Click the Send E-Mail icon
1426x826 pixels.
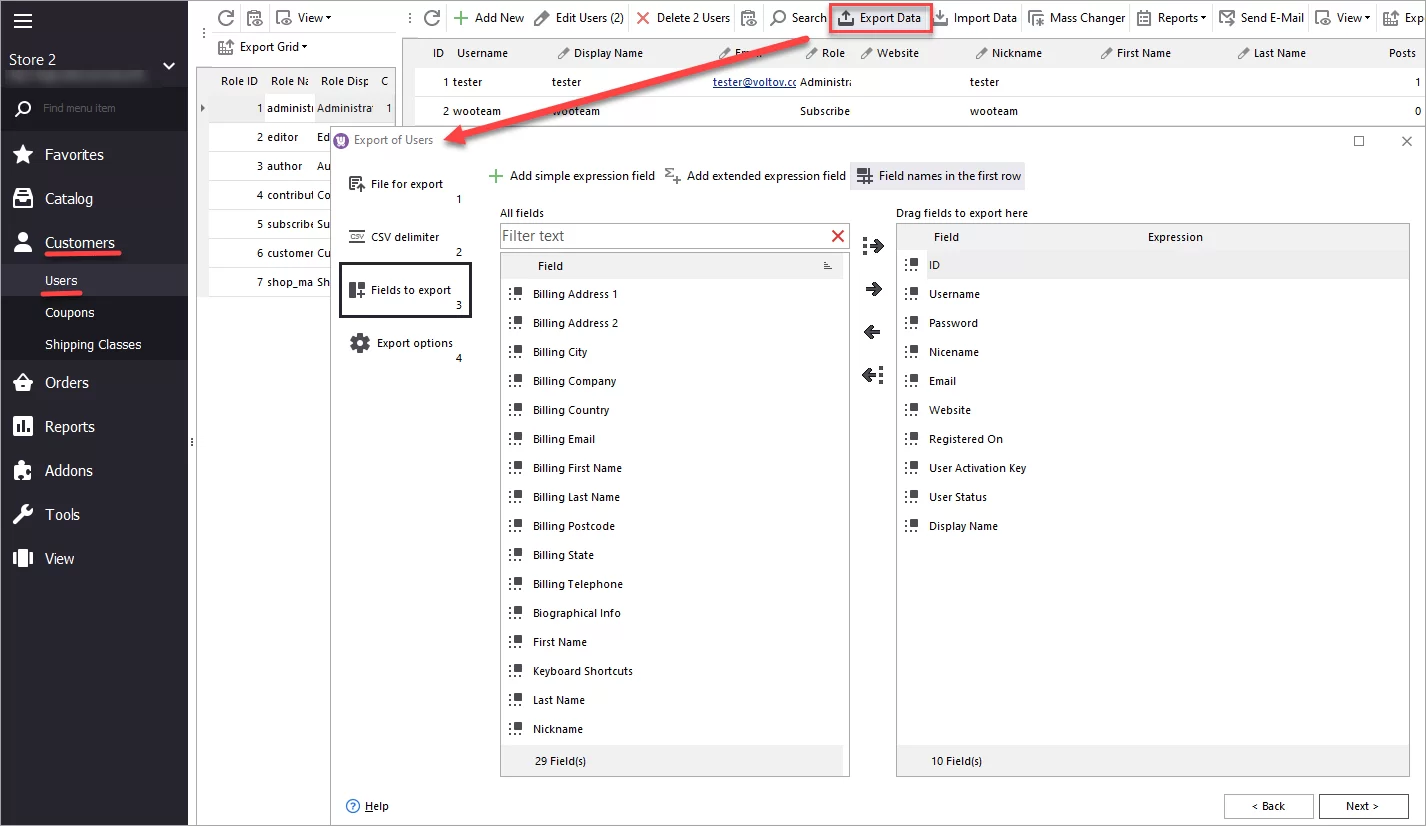pyautogui.click(x=1261, y=17)
